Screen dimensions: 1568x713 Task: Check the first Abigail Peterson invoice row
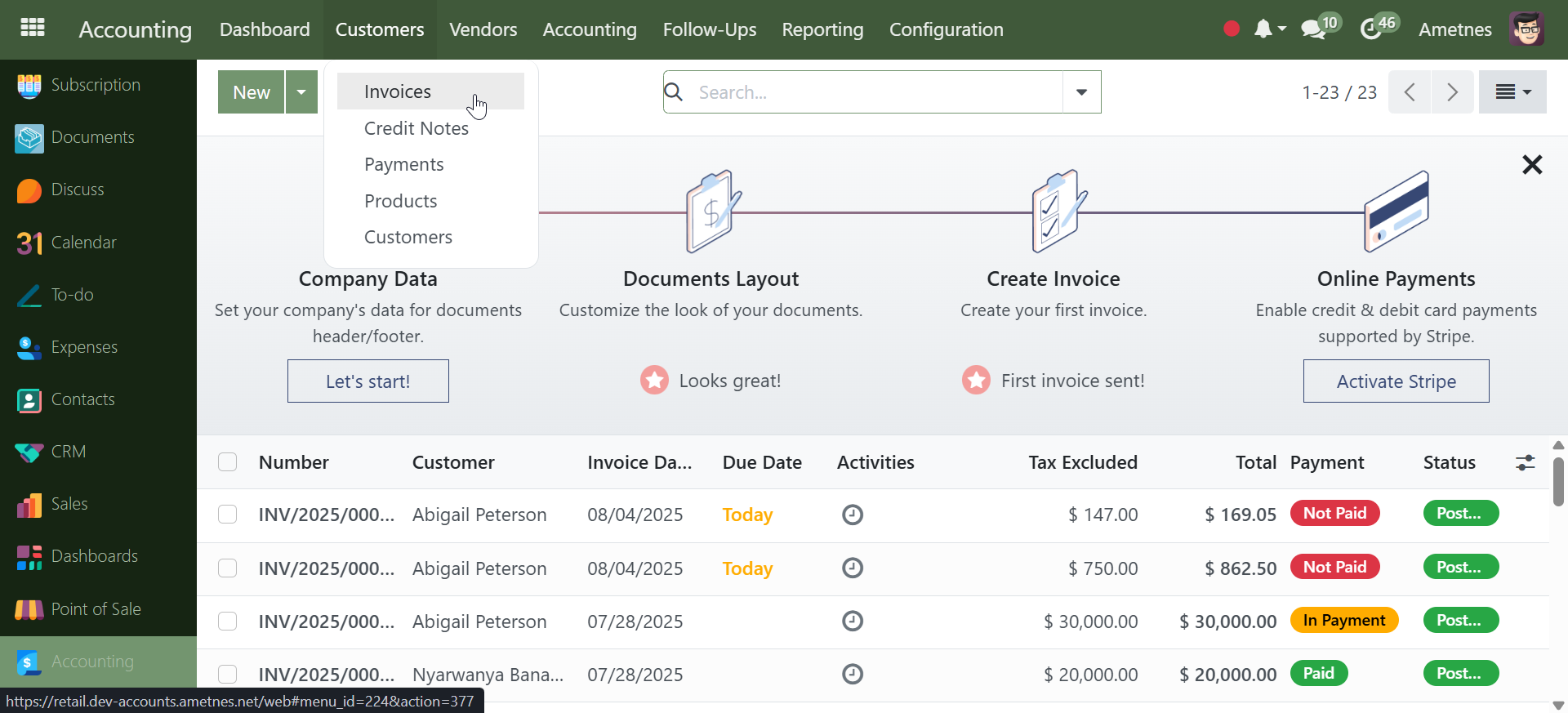(228, 515)
